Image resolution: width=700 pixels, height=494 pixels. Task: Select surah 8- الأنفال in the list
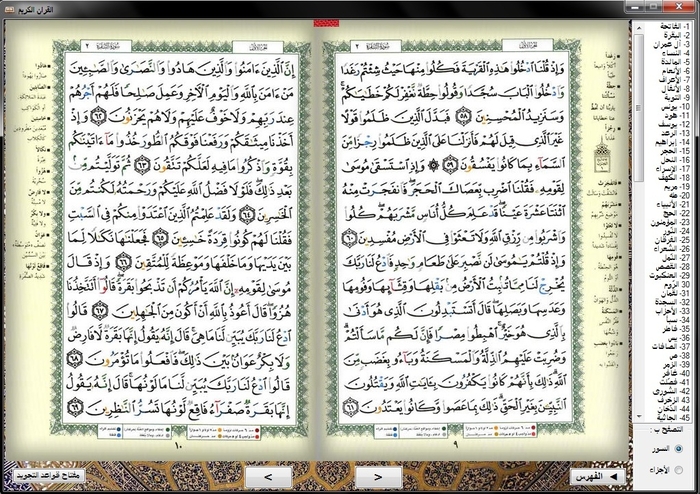coord(675,89)
